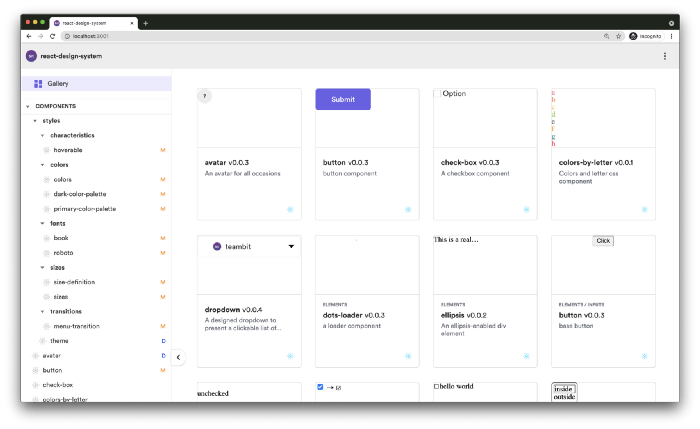Viewport: 700px width, 429px height.
Task: Click the M status badge beside menu-transition
Action: click(163, 326)
